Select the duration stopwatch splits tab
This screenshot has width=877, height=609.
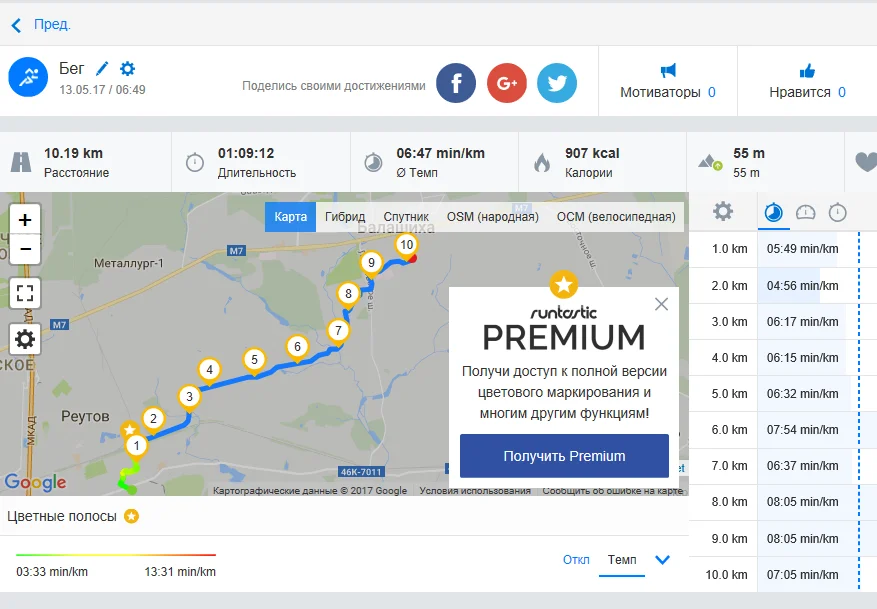(837, 213)
